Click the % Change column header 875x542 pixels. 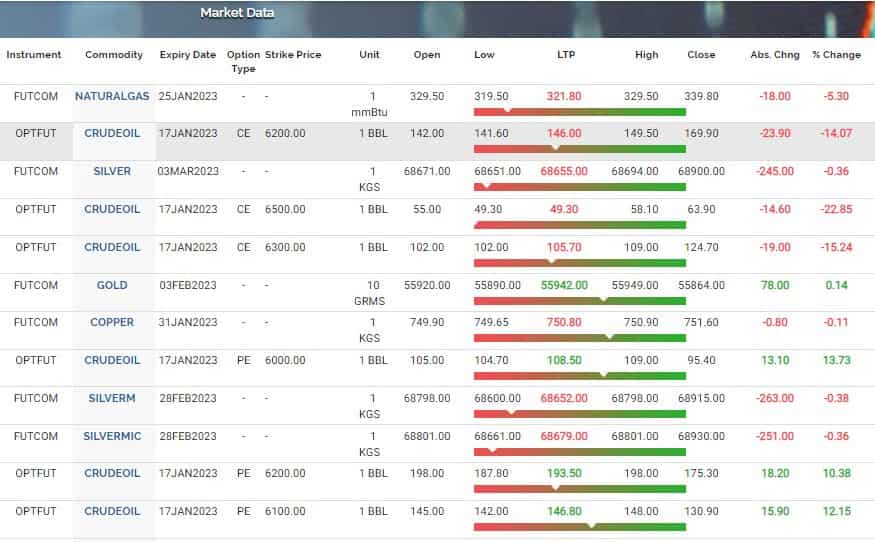pos(836,55)
